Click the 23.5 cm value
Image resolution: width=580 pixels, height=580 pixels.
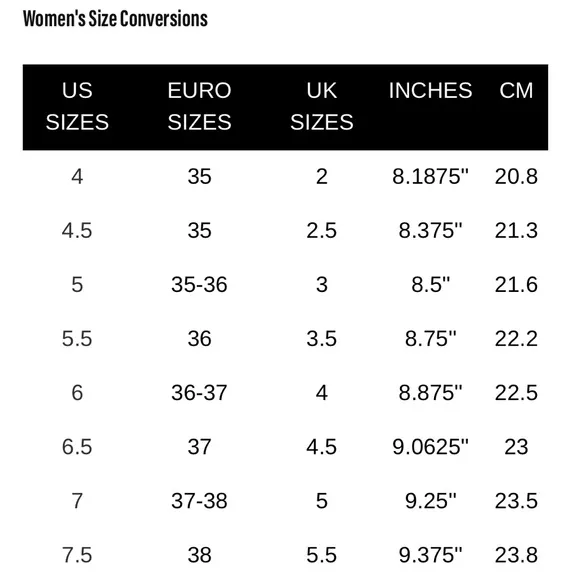(516, 501)
